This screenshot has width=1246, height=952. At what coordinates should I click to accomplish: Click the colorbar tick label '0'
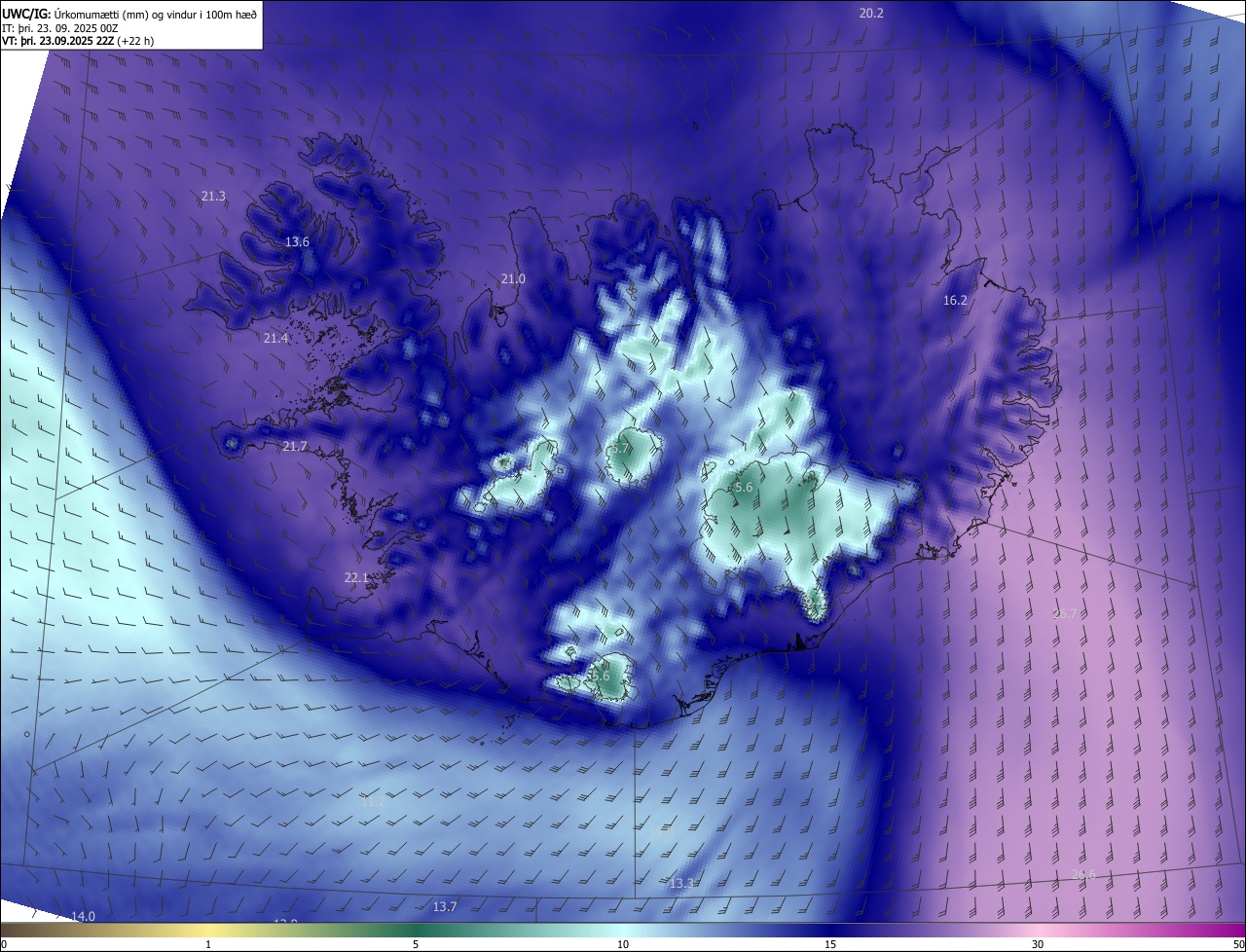(x=4, y=945)
